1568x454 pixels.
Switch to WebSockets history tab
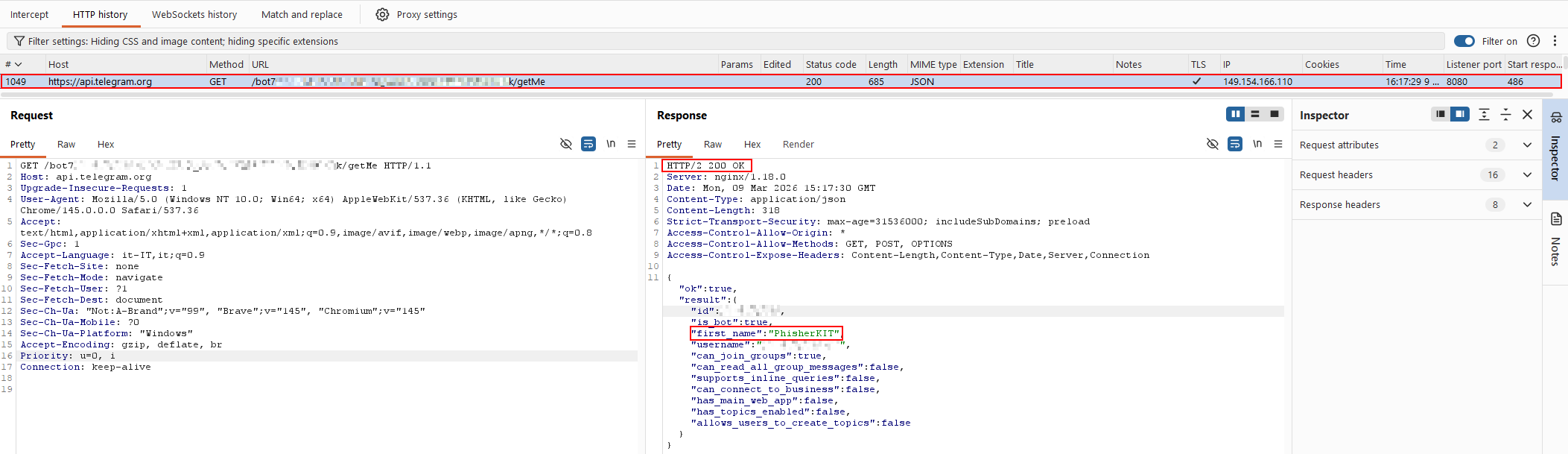click(194, 14)
